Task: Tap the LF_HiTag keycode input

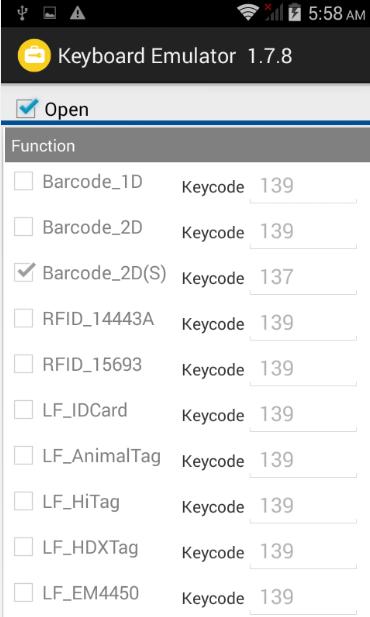Action: click(x=303, y=506)
